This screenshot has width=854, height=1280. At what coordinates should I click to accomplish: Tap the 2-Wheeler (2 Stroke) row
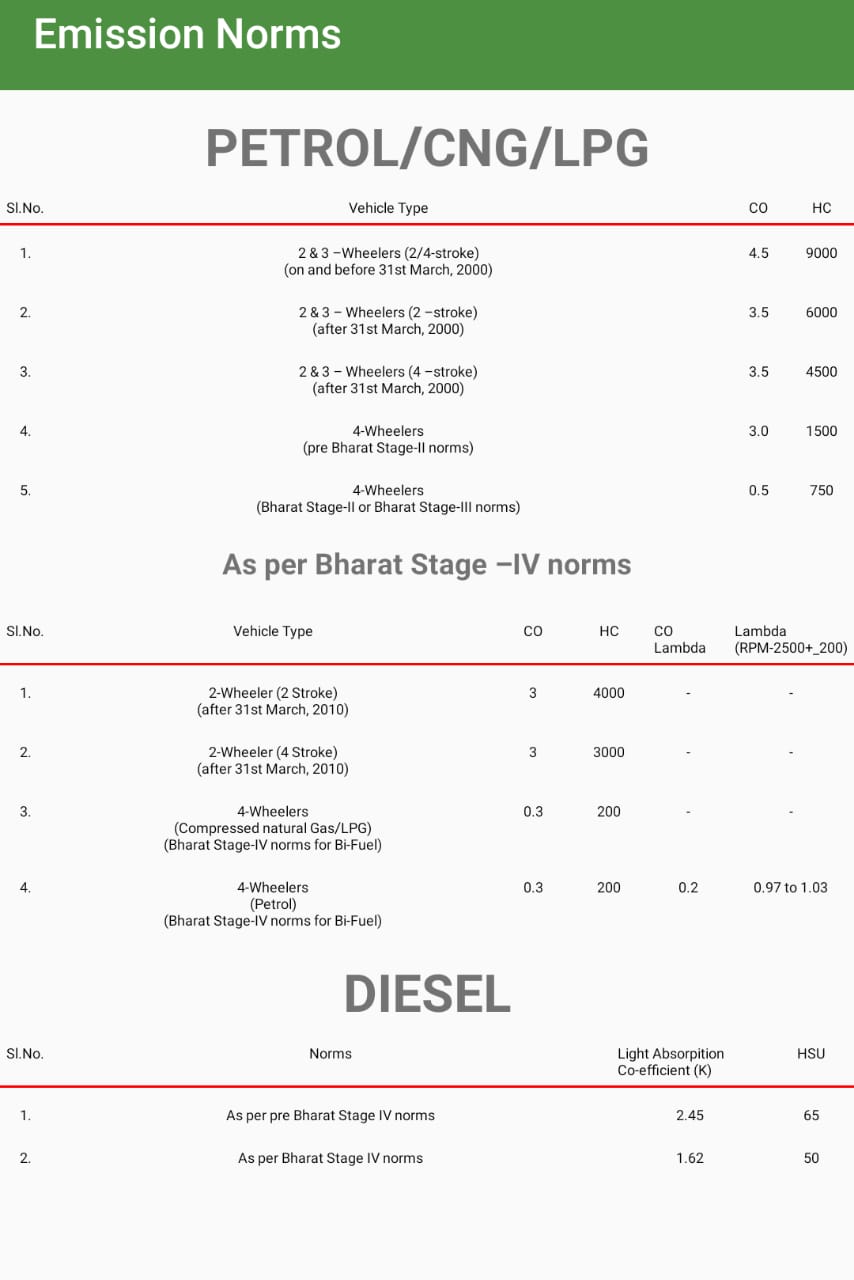(273, 701)
